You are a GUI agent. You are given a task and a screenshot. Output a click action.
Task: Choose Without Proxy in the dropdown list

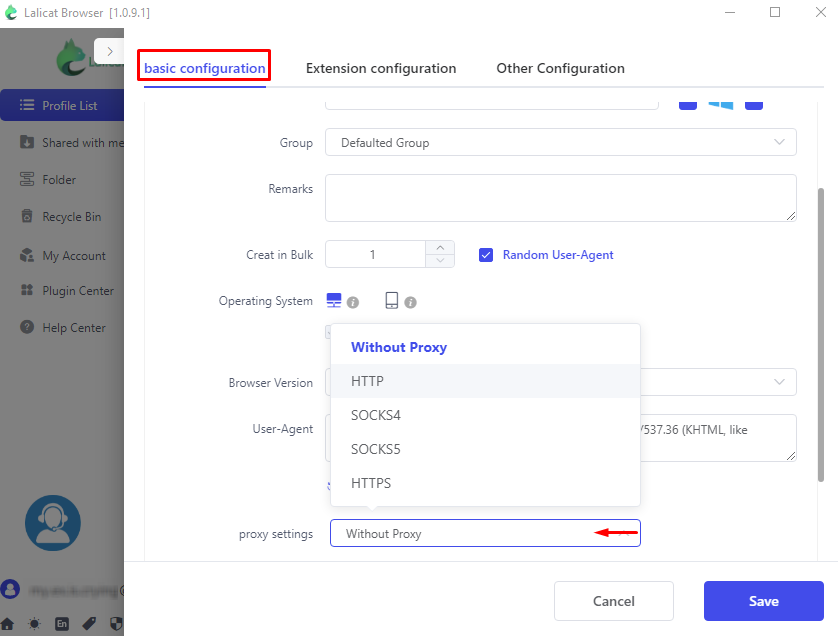(x=485, y=347)
